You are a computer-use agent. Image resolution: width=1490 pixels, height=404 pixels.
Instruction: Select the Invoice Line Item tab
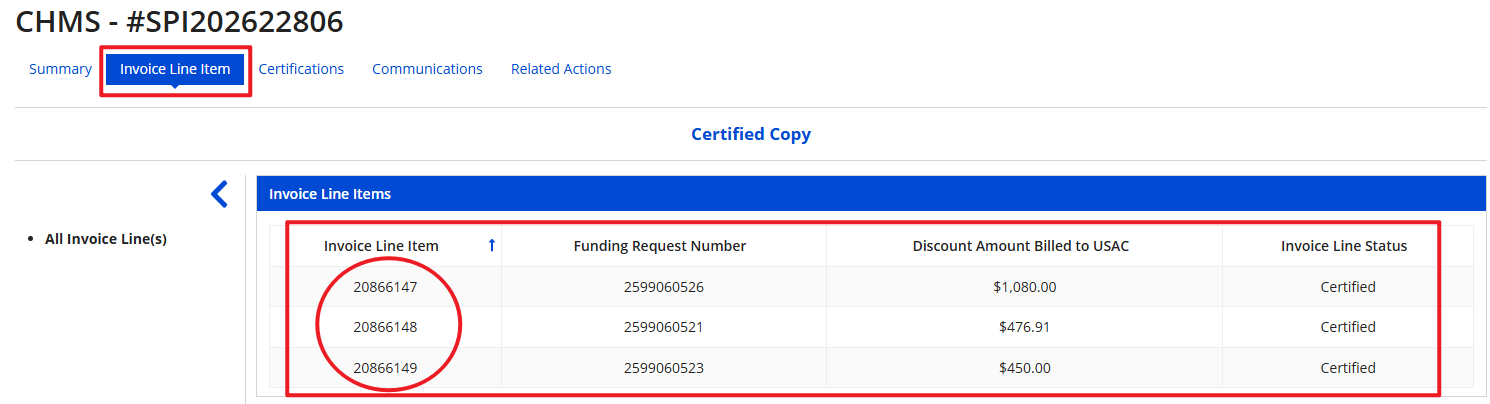point(175,69)
